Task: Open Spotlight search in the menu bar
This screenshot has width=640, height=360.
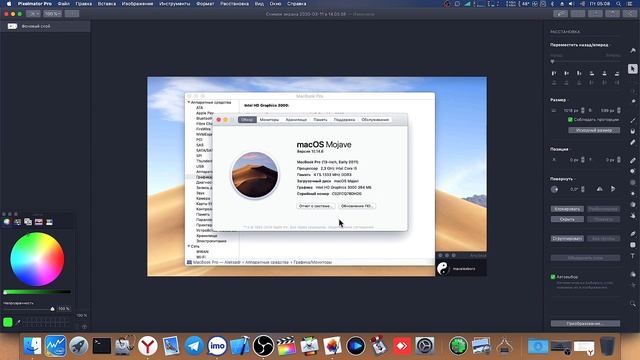Action: click(x=619, y=4)
